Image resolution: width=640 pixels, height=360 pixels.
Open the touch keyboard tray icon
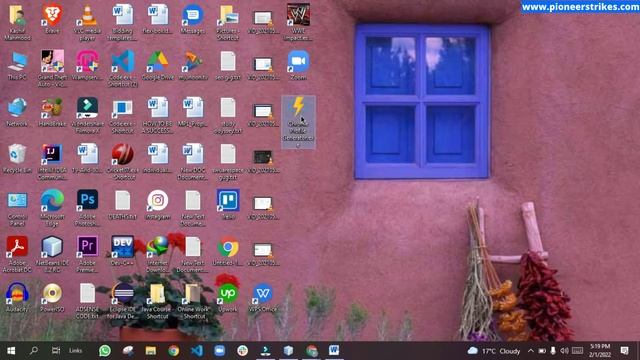tap(577, 351)
